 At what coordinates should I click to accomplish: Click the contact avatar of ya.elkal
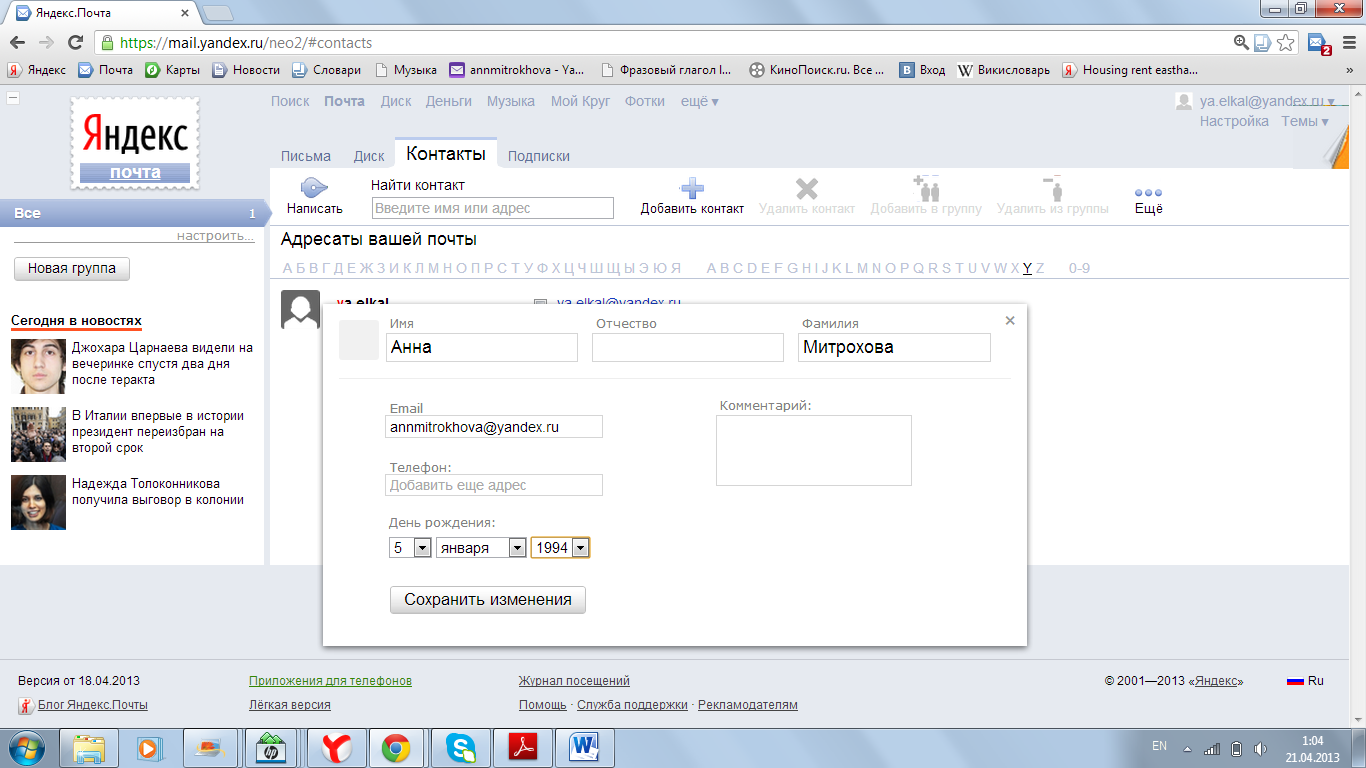300,309
